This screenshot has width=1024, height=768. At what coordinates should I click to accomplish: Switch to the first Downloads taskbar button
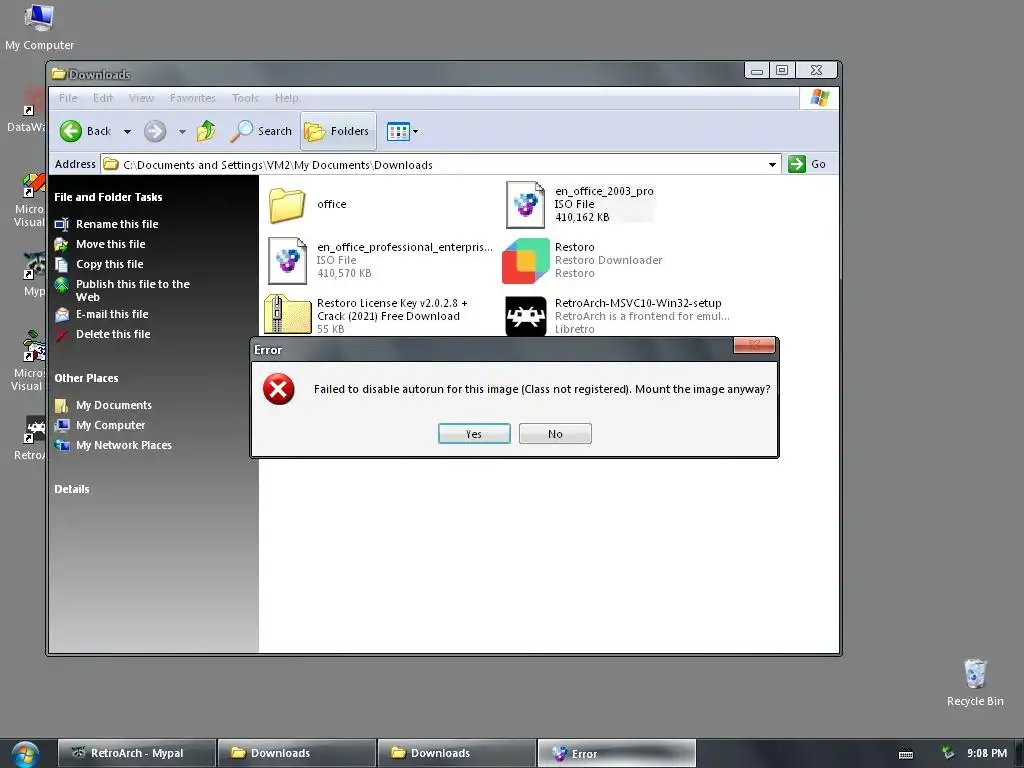296,753
